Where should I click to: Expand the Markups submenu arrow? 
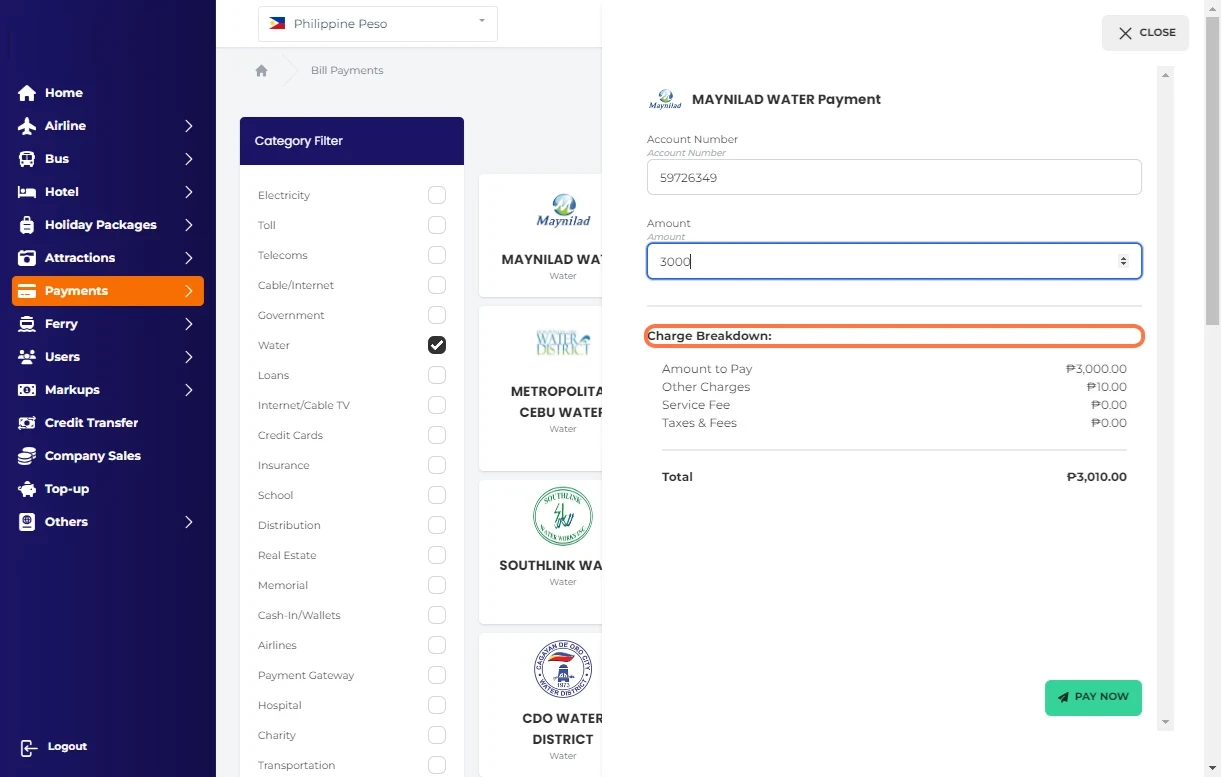coord(188,390)
